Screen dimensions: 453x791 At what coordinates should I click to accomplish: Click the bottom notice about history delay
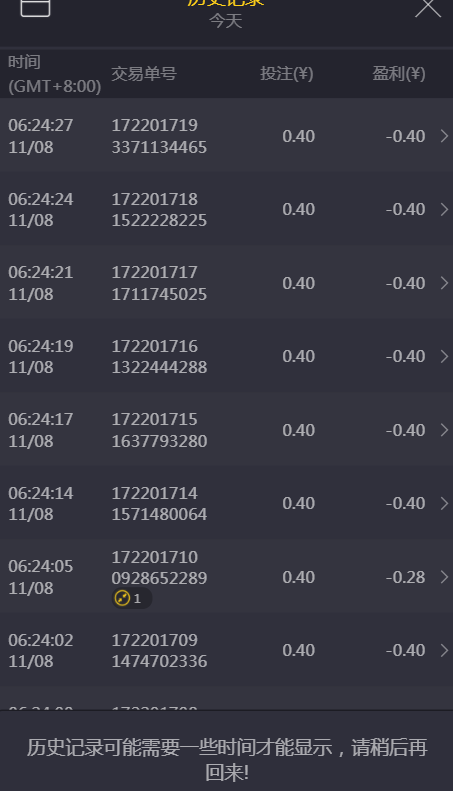pyautogui.click(x=226, y=759)
